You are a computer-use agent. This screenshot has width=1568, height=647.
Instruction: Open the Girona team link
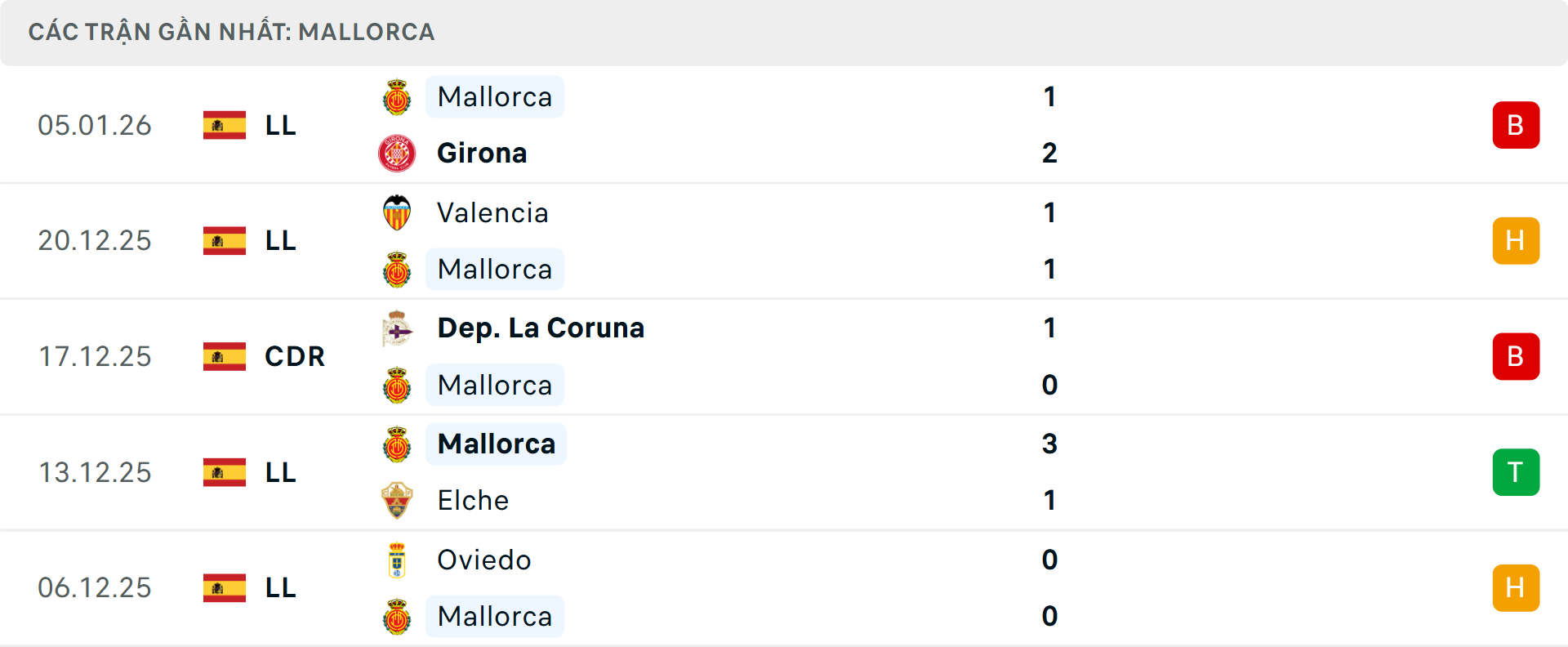(482, 154)
